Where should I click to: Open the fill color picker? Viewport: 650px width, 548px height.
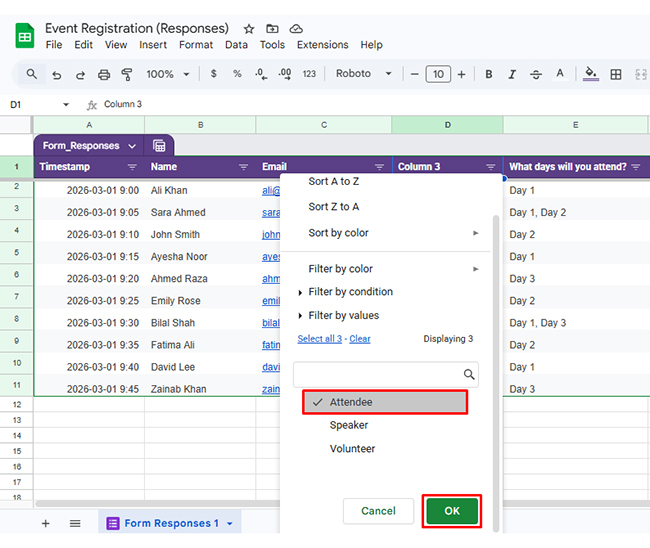tap(591, 74)
